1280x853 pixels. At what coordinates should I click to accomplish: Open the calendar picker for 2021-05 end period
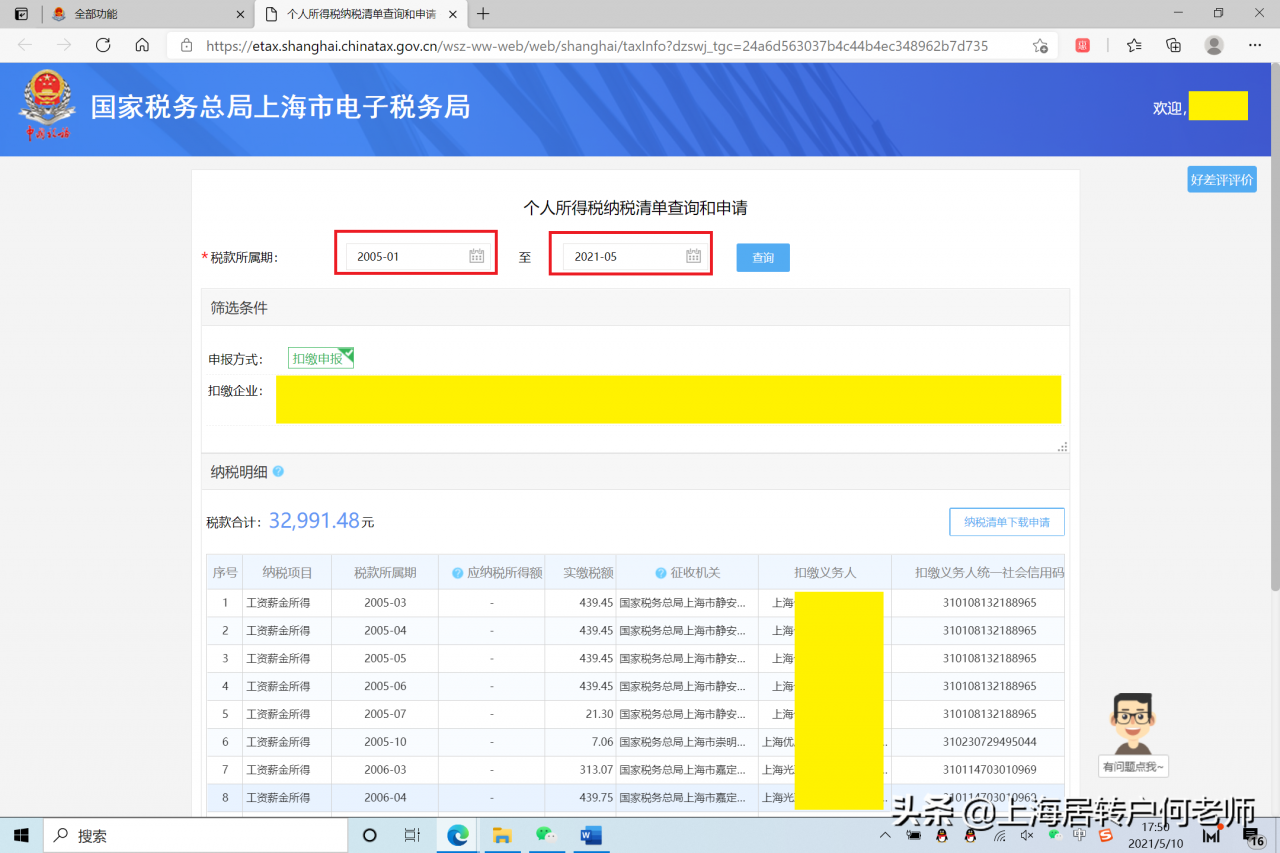click(693, 255)
